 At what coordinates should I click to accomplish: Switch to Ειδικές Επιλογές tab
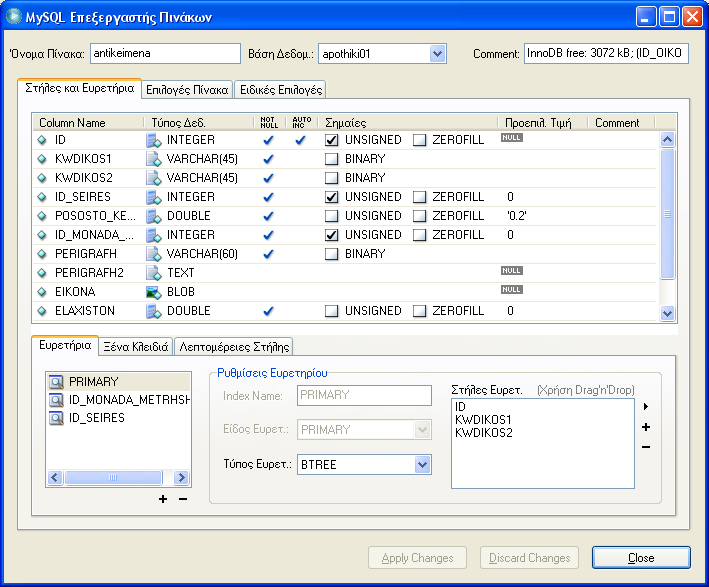pos(280,90)
